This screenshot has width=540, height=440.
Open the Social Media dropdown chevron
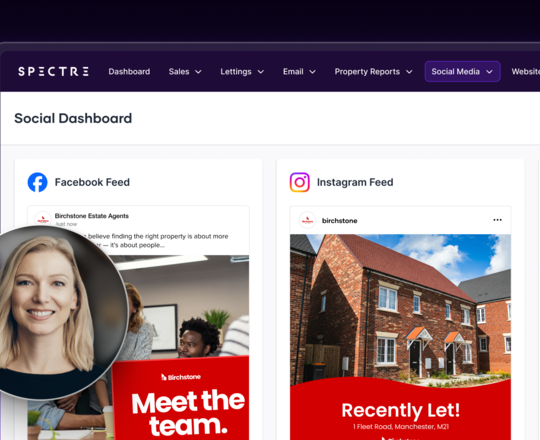489,72
